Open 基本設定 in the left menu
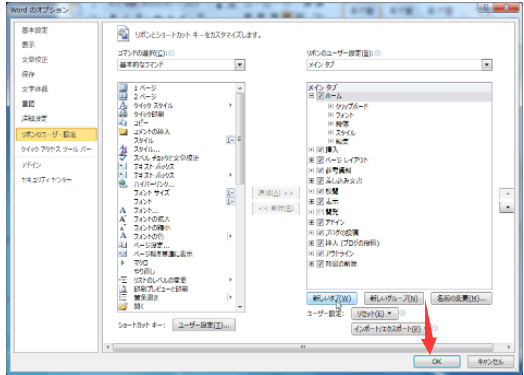 click(35, 30)
